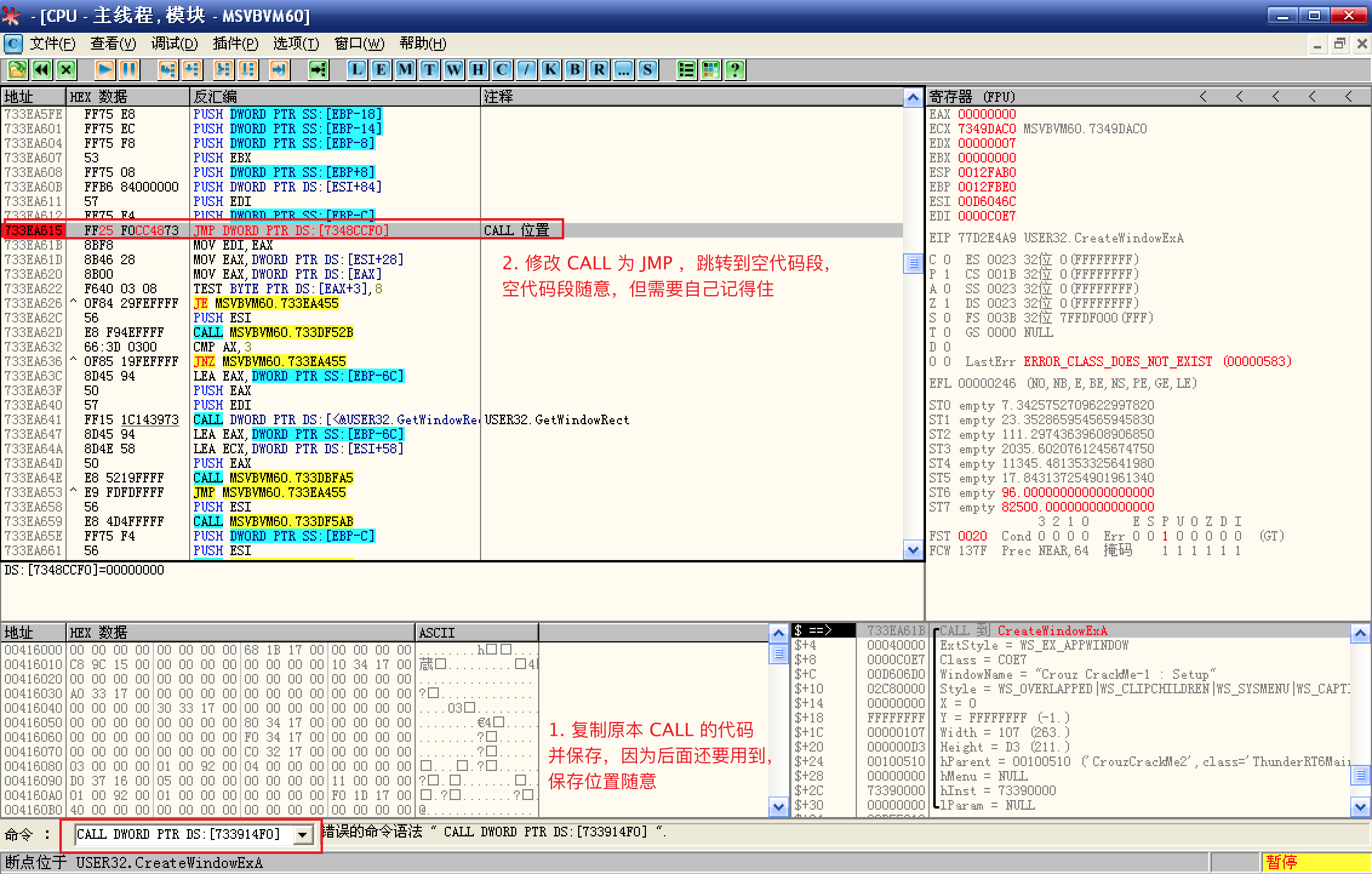Step over the next instruction
This screenshot has height=874, width=1372.
(192, 70)
